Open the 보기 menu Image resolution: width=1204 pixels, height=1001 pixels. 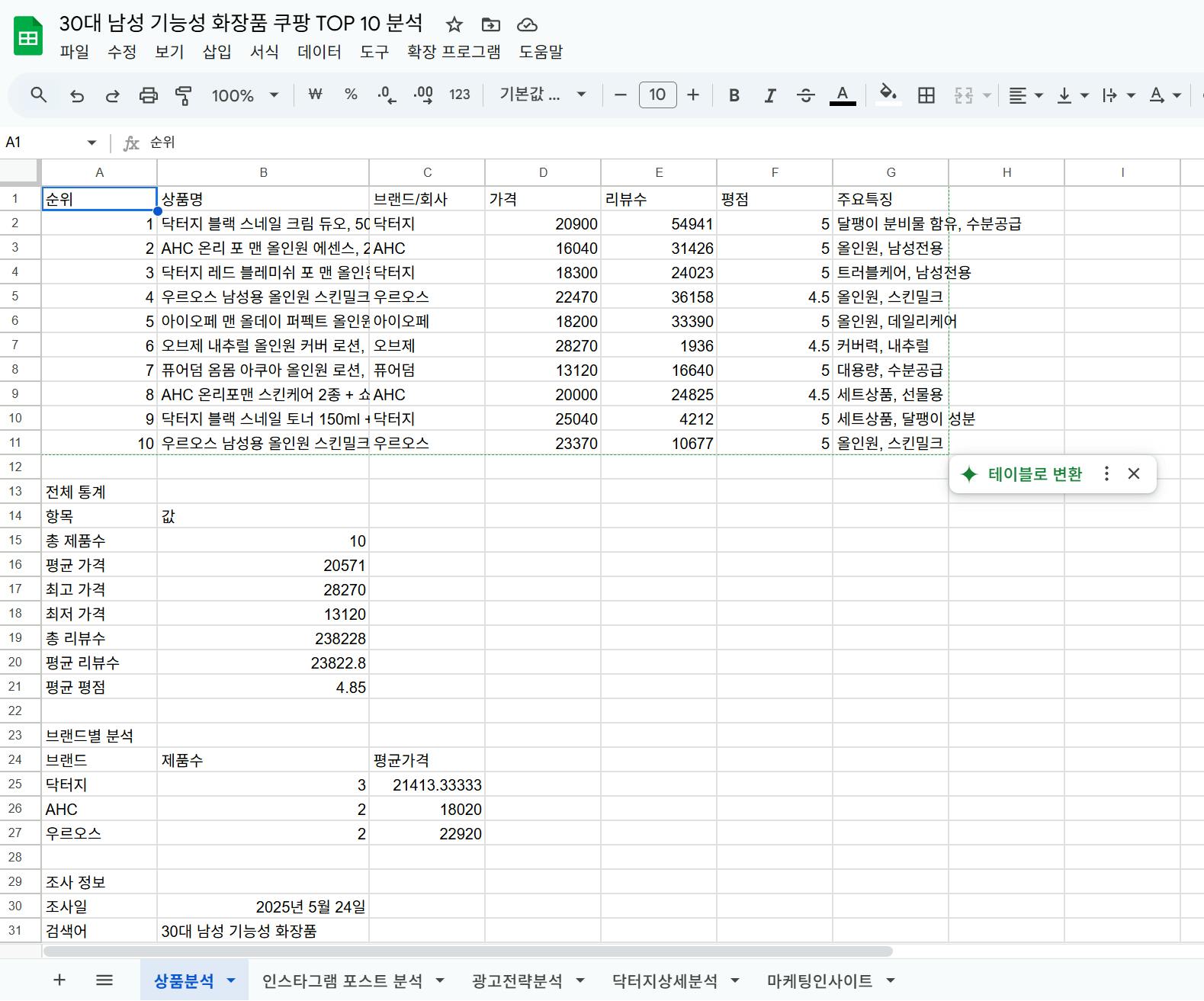point(169,52)
